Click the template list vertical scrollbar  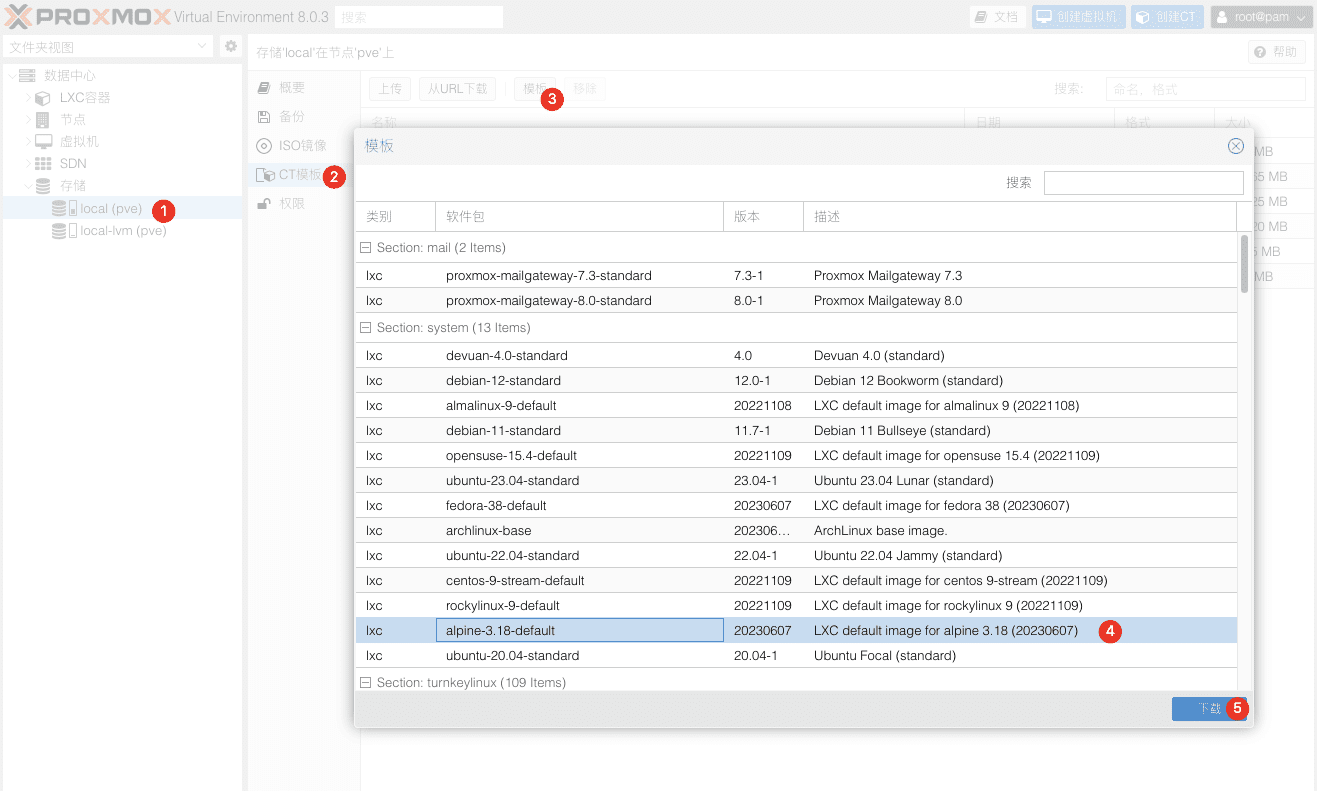[x=1244, y=264]
